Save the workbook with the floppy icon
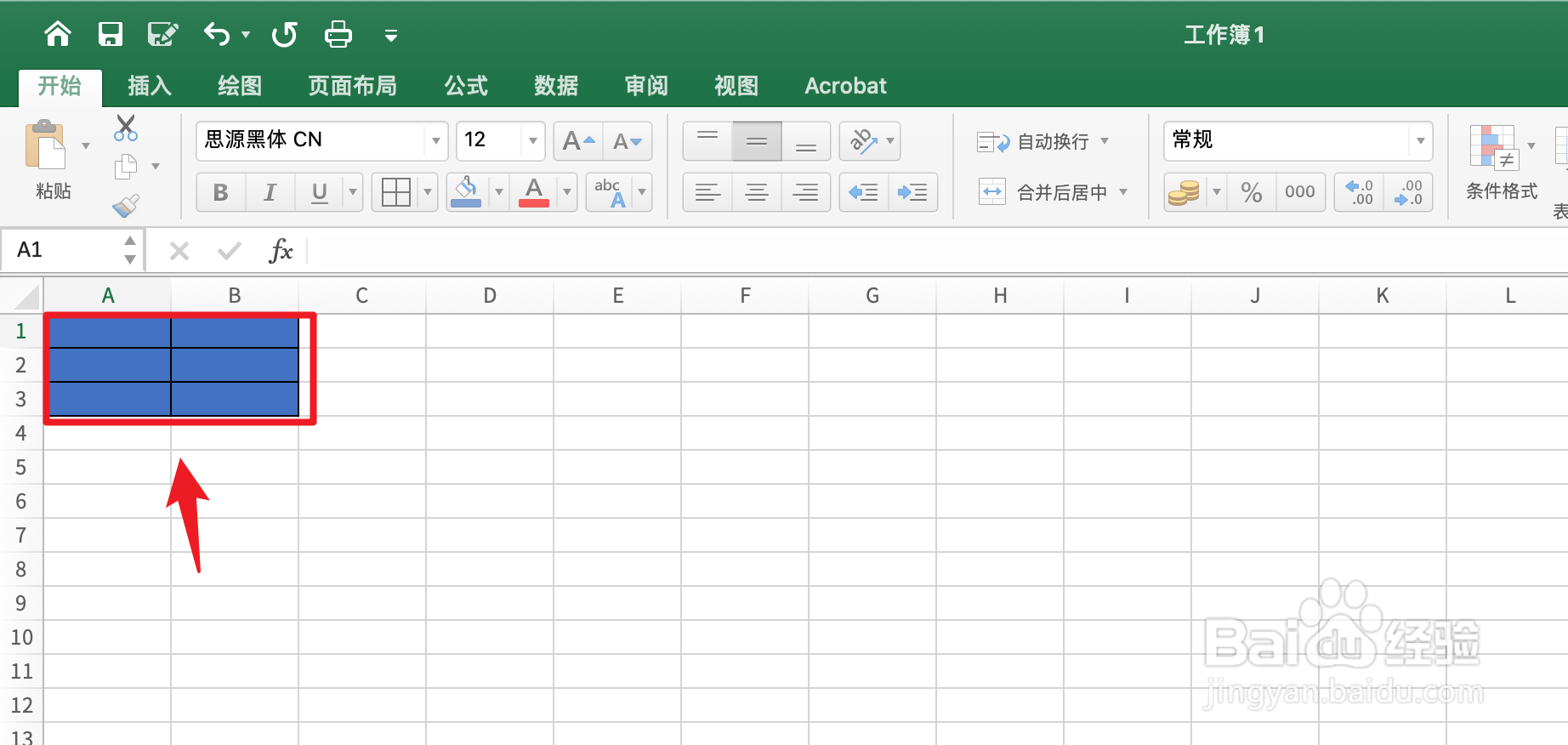This screenshot has width=1568, height=745. click(111, 34)
